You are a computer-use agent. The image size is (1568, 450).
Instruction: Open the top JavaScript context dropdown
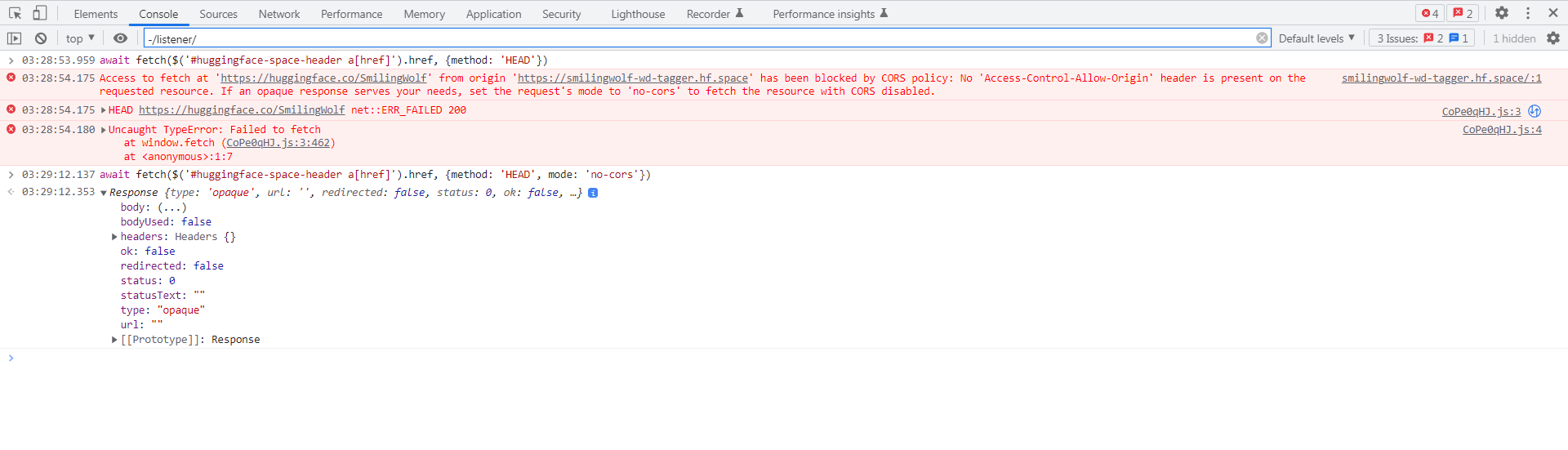[80, 38]
